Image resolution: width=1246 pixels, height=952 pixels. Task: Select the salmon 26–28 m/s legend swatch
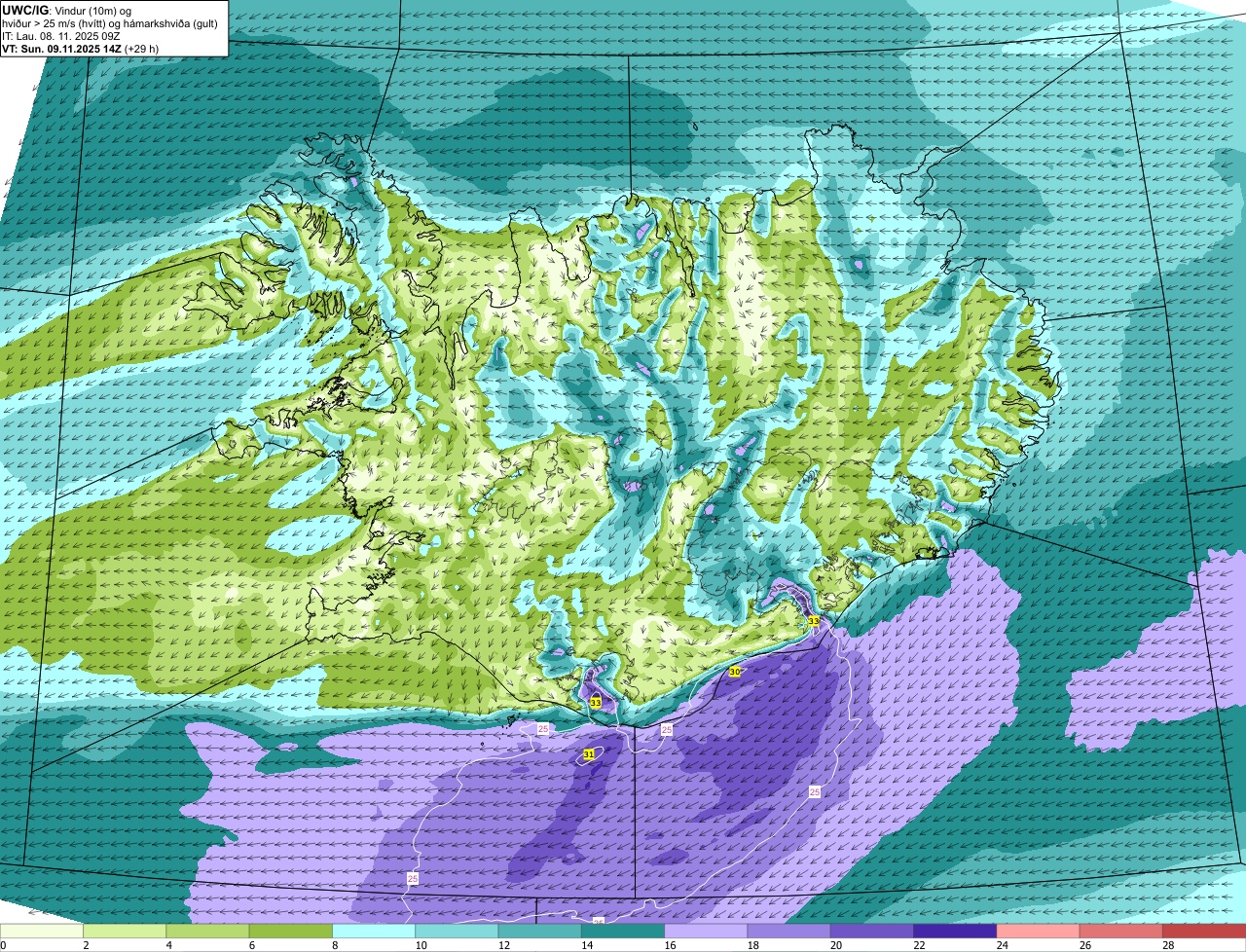pos(1121,931)
